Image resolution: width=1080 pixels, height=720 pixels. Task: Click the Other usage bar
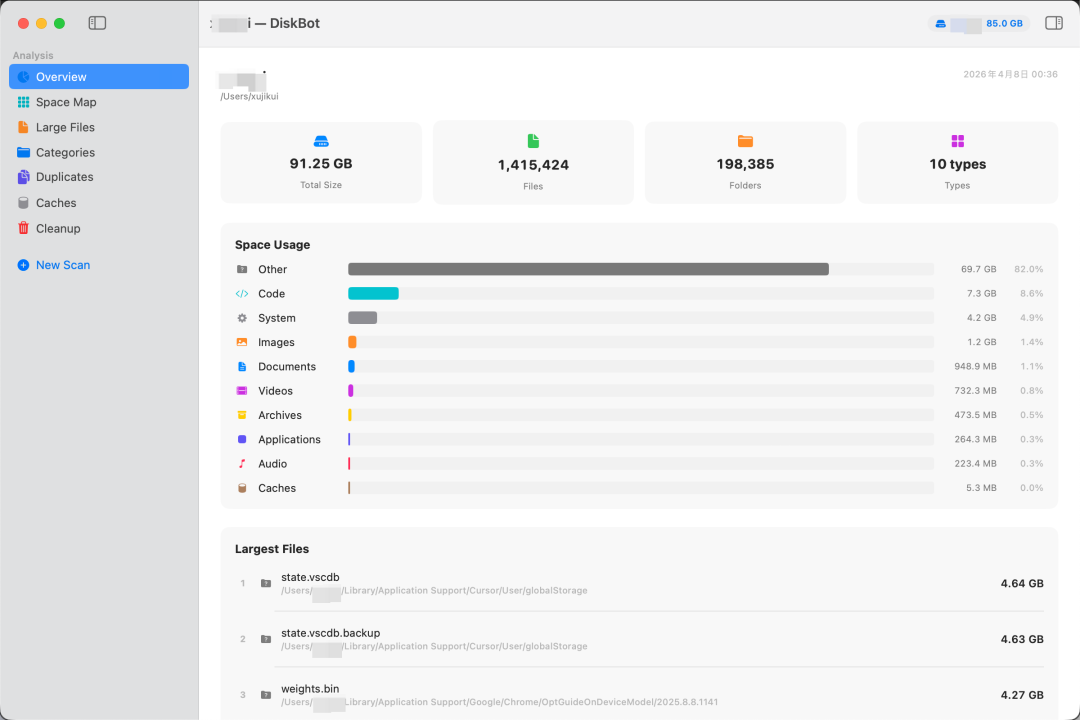588,269
